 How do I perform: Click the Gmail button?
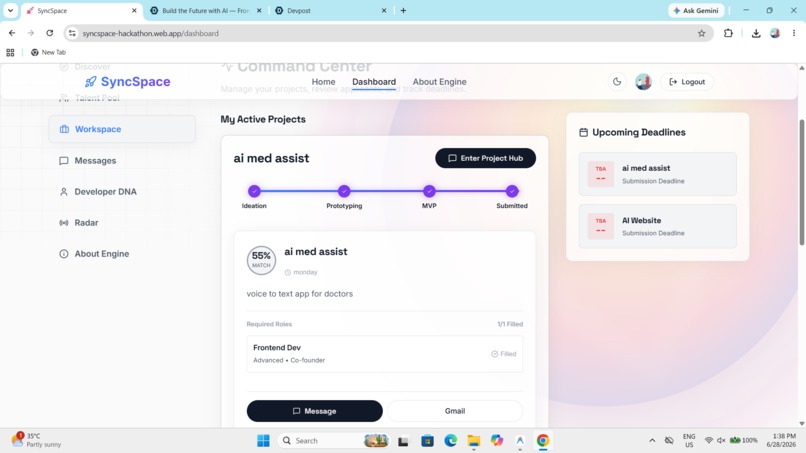(455, 411)
